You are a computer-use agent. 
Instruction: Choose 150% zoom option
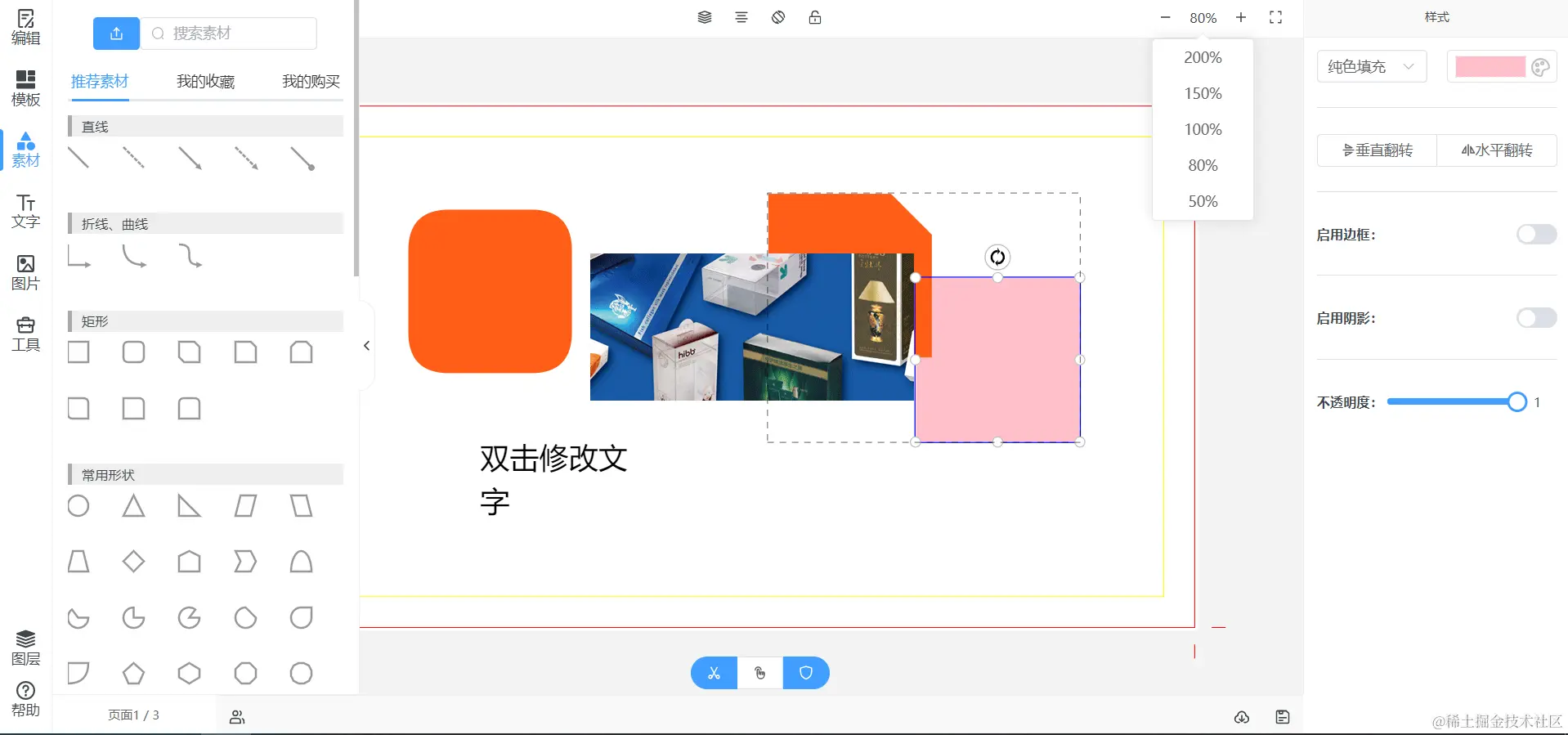click(1203, 93)
